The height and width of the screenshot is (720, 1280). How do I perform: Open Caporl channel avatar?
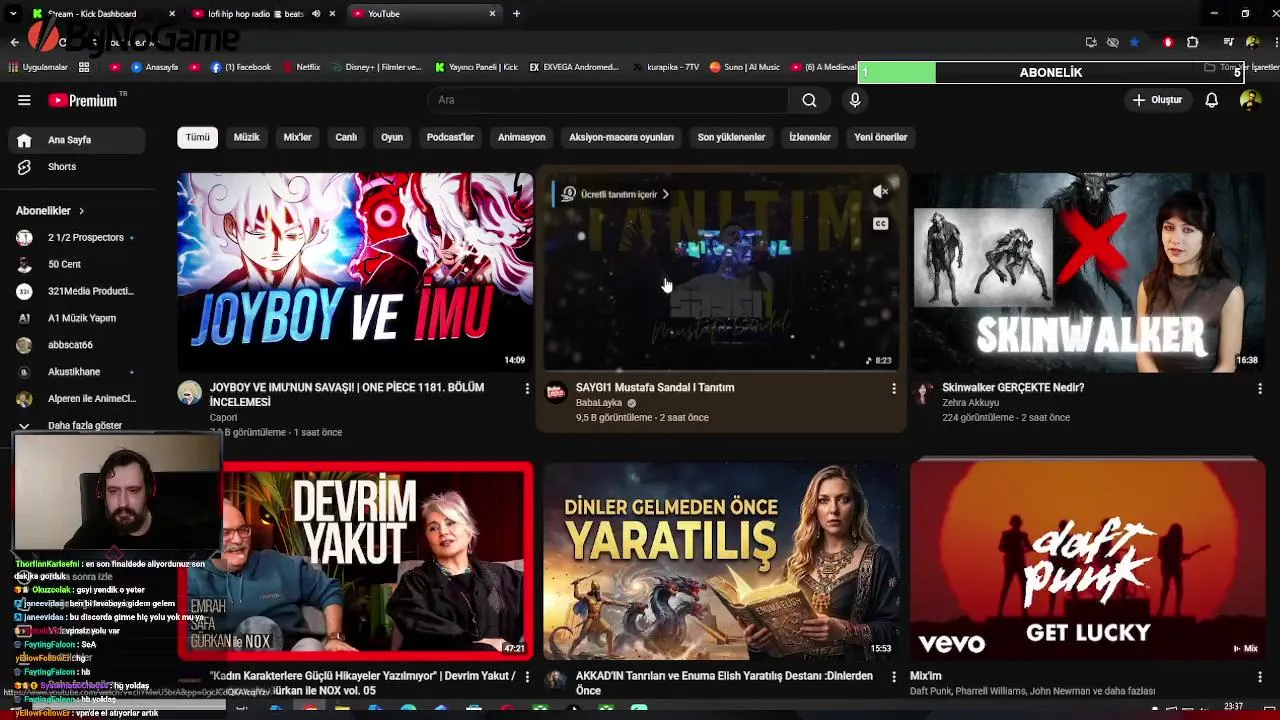pyautogui.click(x=190, y=392)
